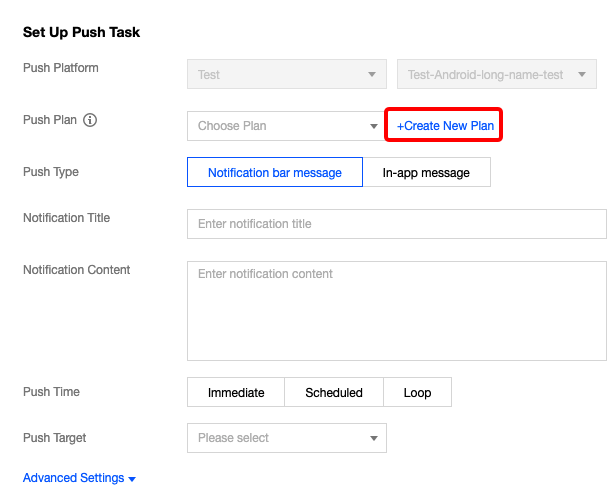Click the Choose Plan dropdown's caret arrow

click(373, 127)
